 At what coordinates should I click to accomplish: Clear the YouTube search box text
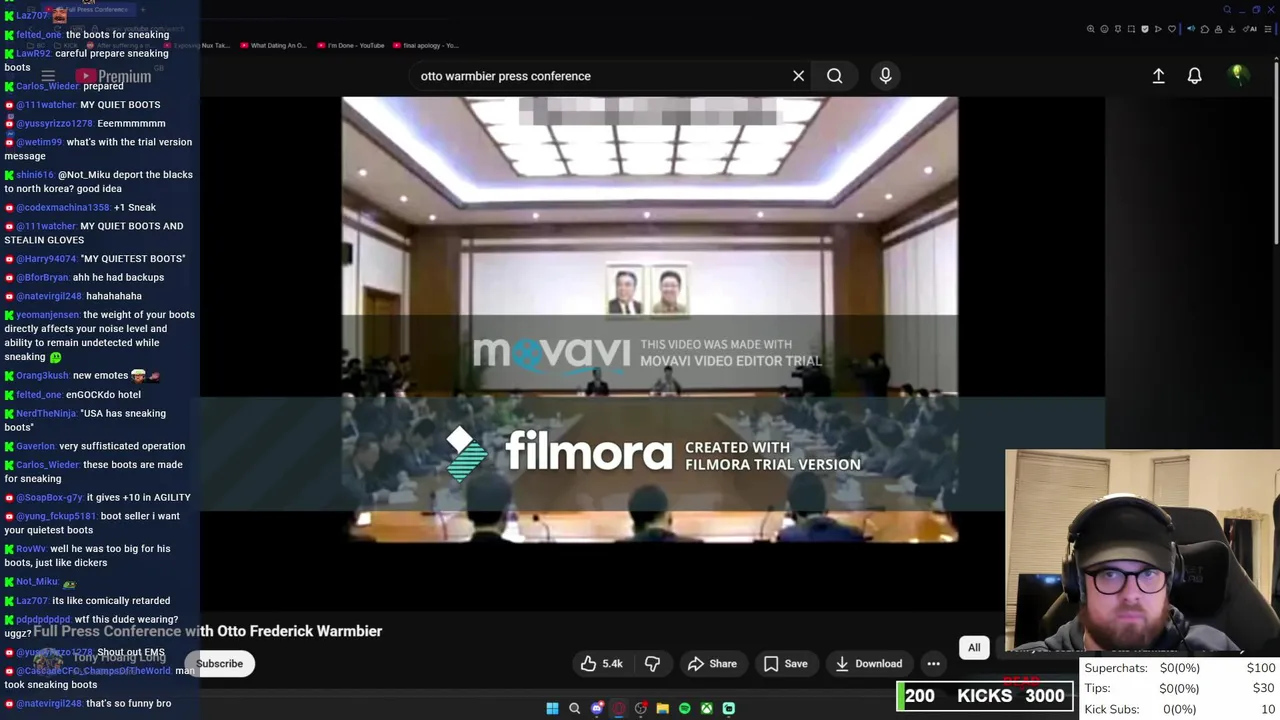coord(798,76)
